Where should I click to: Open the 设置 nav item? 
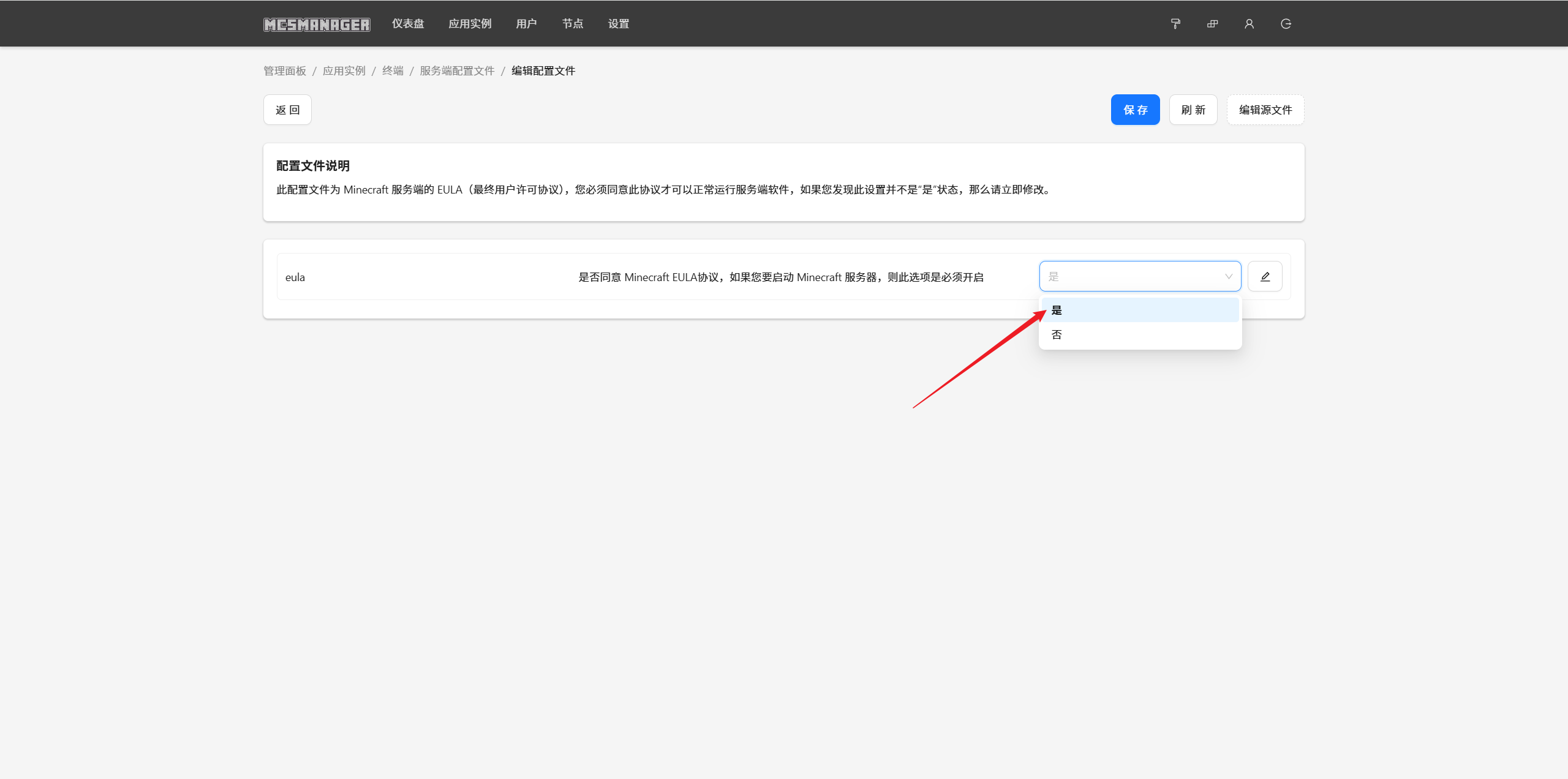point(619,24)
